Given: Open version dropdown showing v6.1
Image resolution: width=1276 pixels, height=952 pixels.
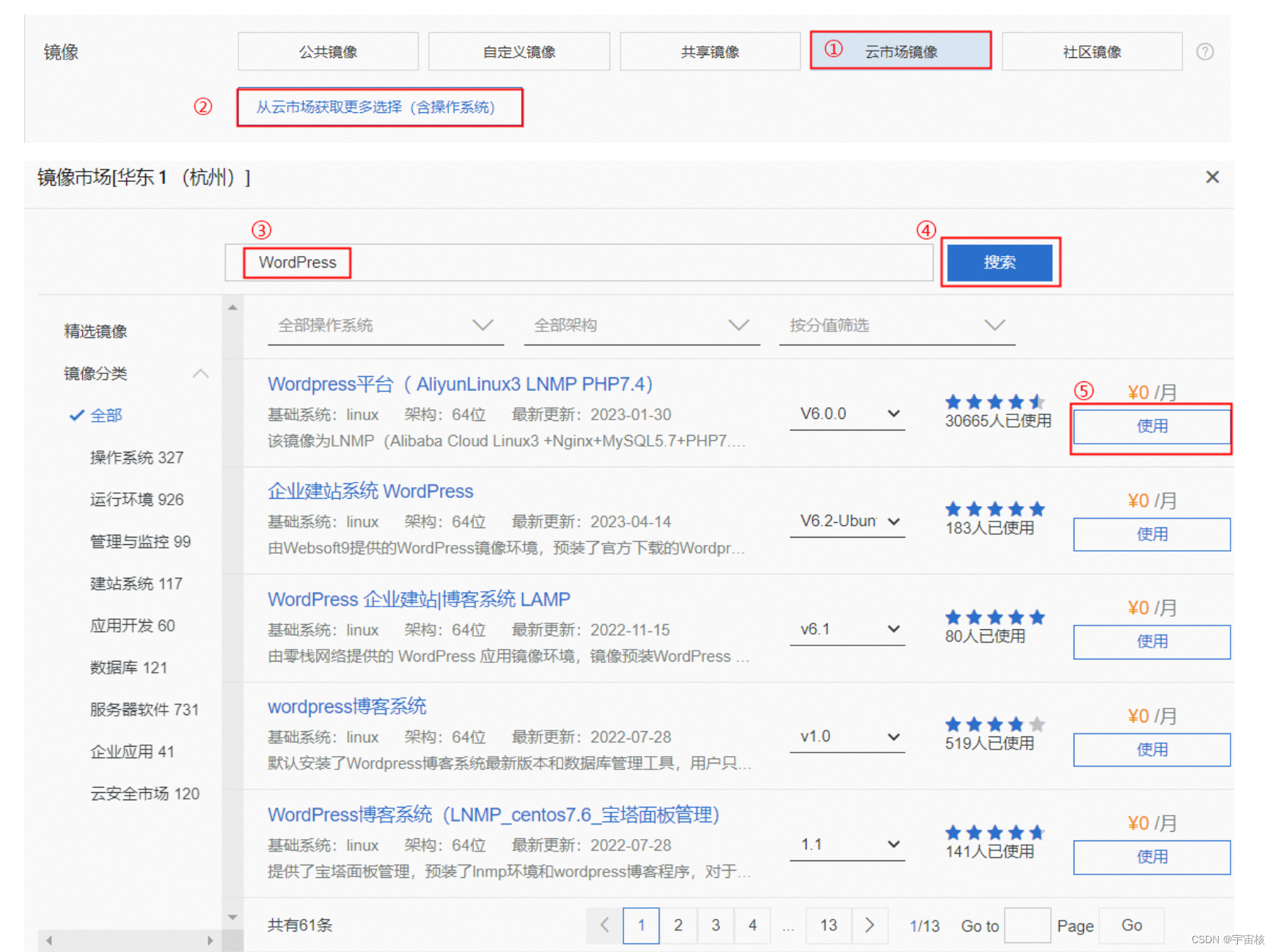Looking at the screenshot, I should click(847, 629).
